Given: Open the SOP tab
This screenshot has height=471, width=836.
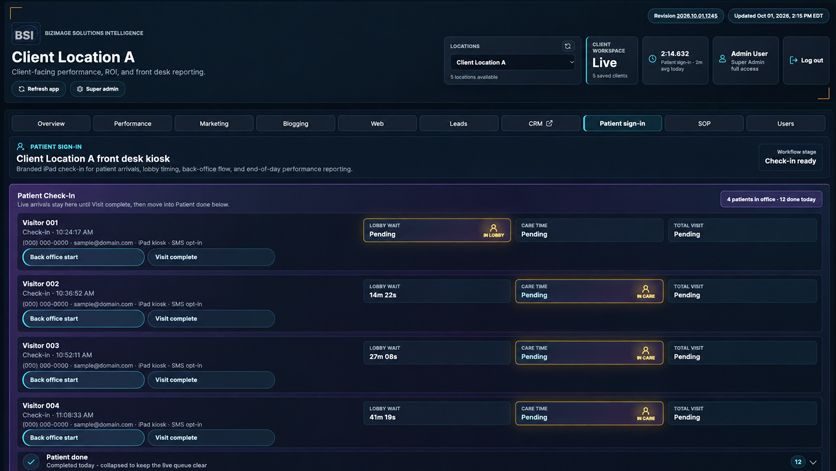Looking at the screenshot, I should point(704,123).
